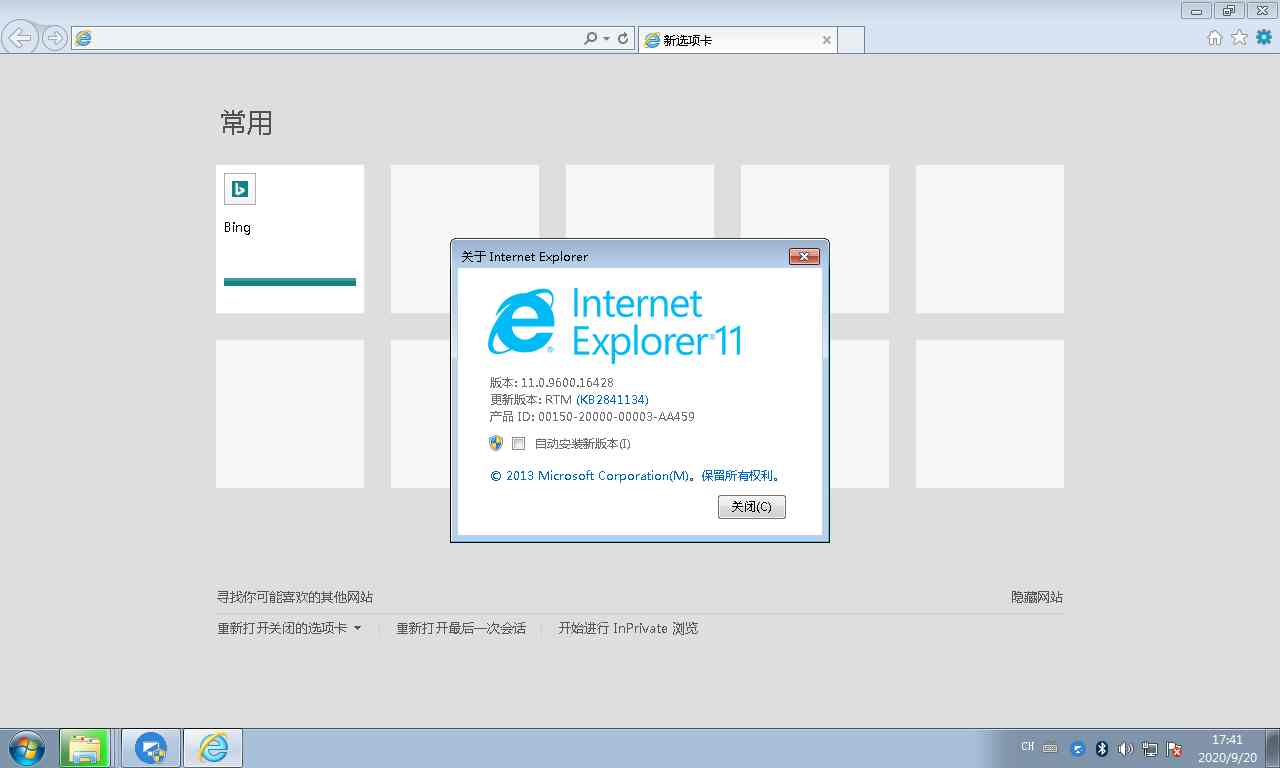Close the About Internet Explorer dialog via X

click(x=804, y=257)
